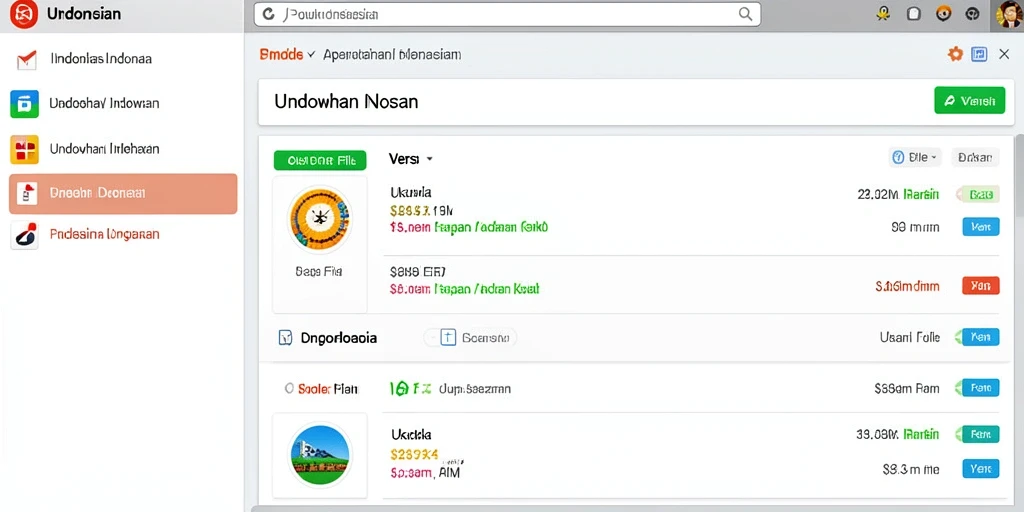The width and height of the screenshot is (1024, 512).
Task: Open Undoohav Indowan sidebar item
Action: pos(123,103)
